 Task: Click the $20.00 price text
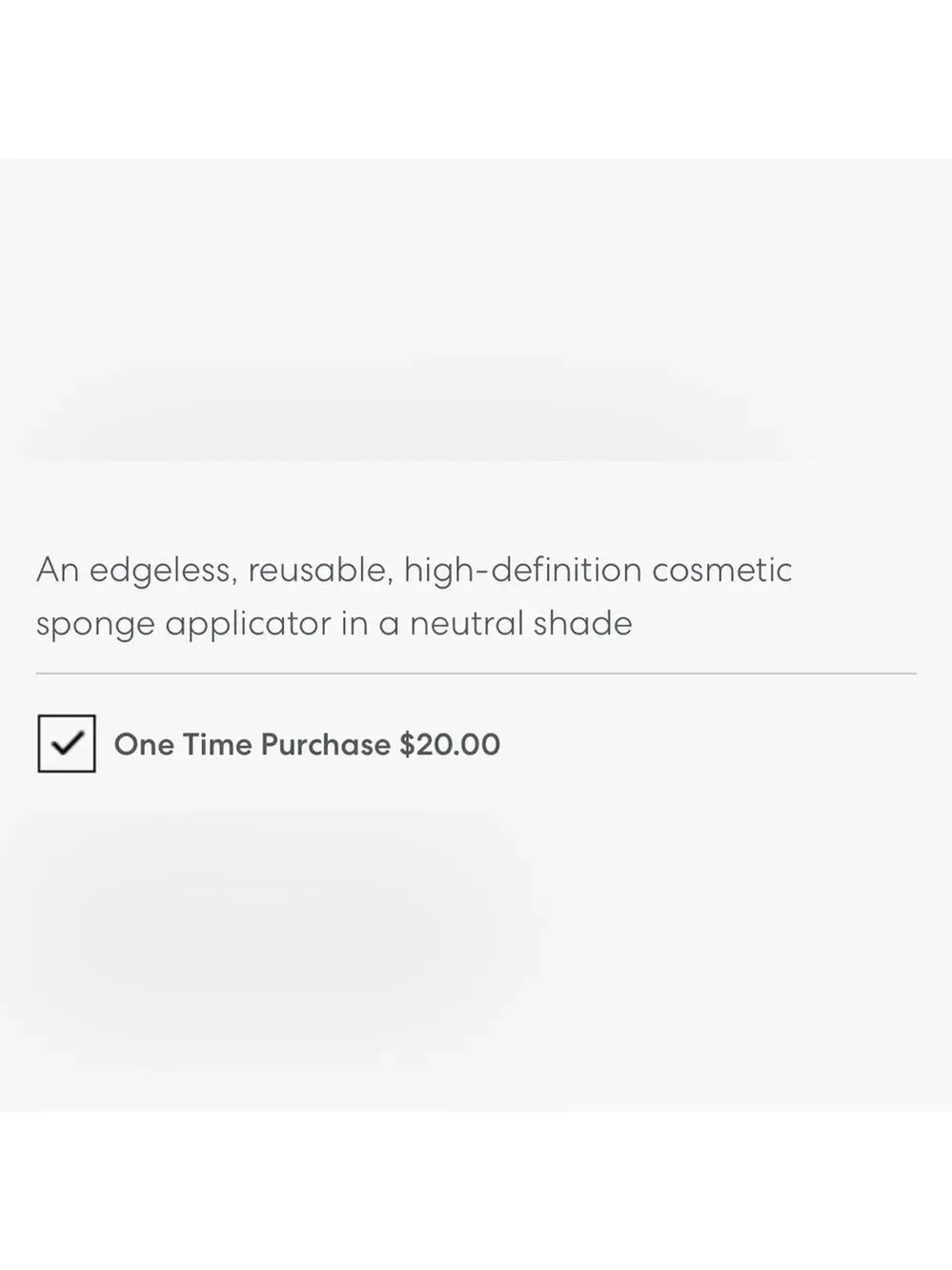[450, 744]
